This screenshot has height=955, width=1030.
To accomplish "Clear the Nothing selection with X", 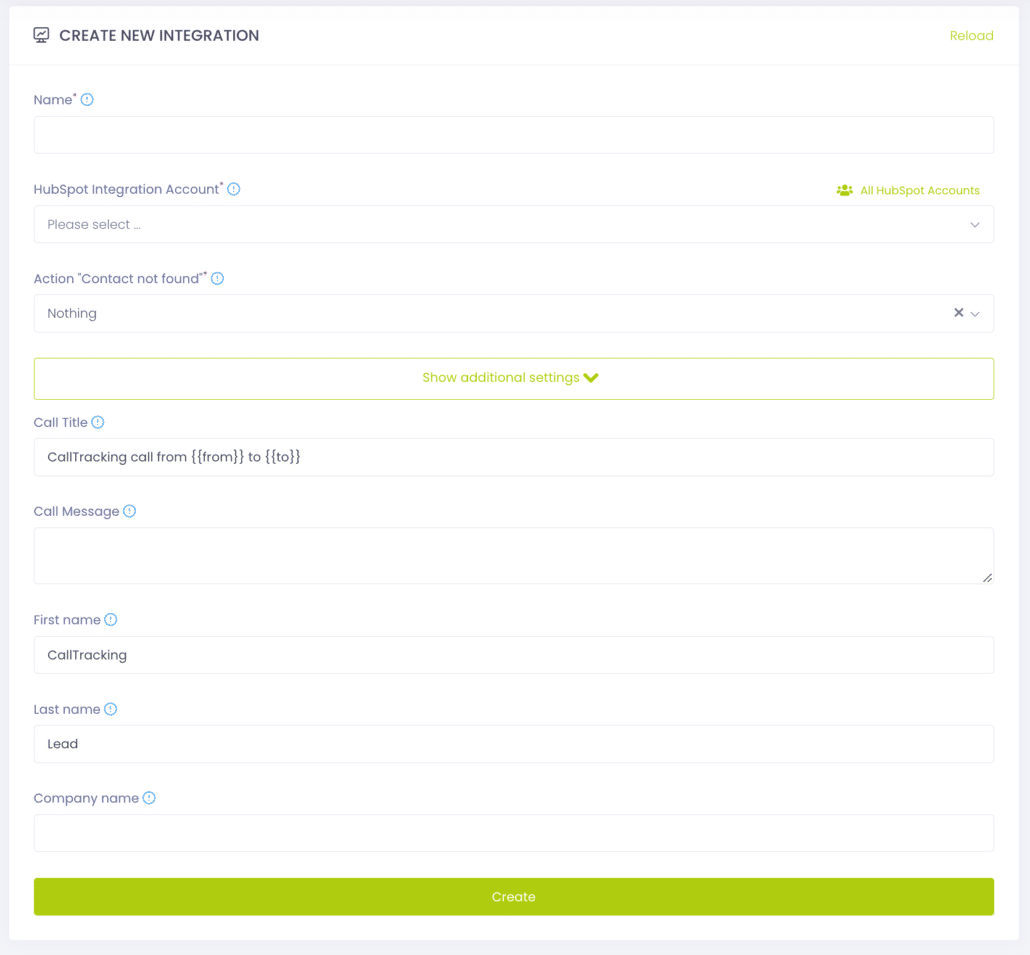I will [958, 313].
